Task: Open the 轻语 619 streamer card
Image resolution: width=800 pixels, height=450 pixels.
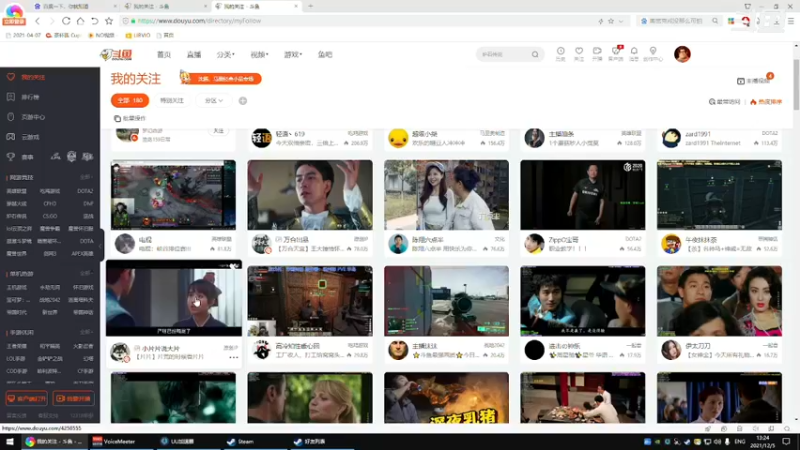Action: pos(310,138)
